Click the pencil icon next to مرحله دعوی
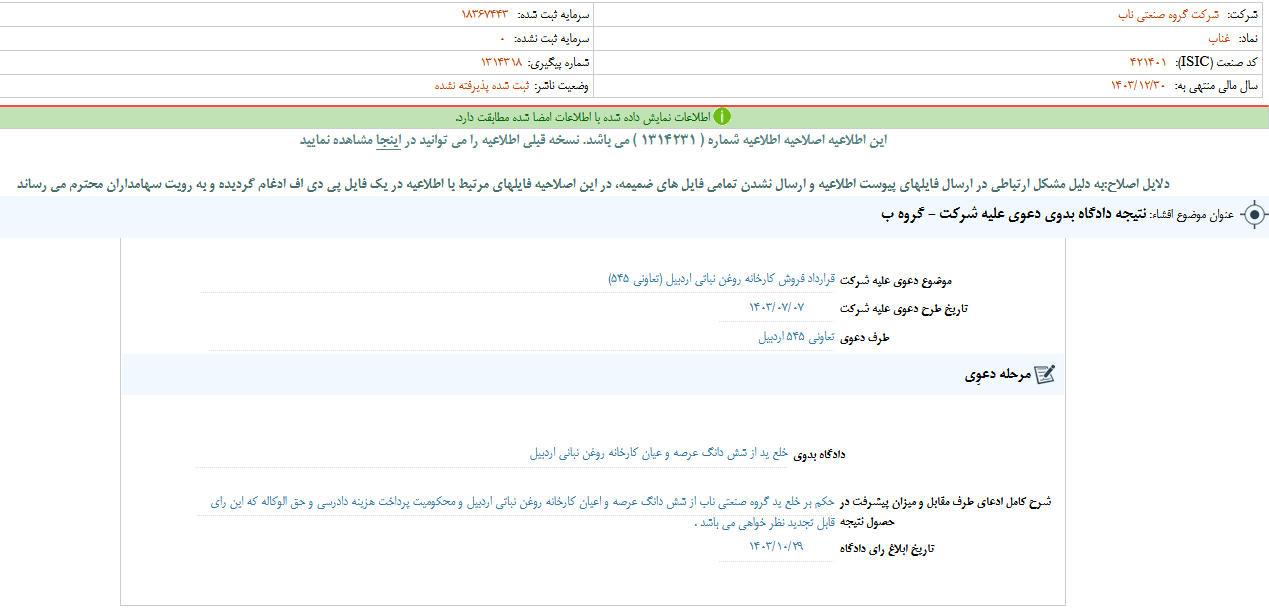 (x=1044, y=373)
